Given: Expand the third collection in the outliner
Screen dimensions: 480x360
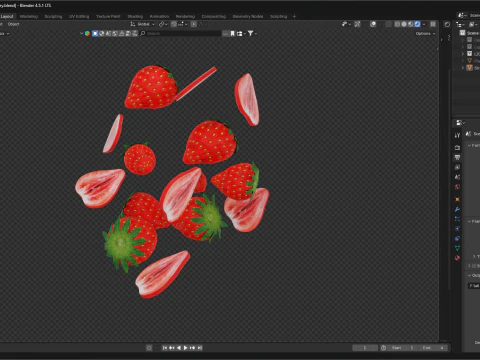Looking at the screenshot, I should pyautogui.click(x=463, y=54).
